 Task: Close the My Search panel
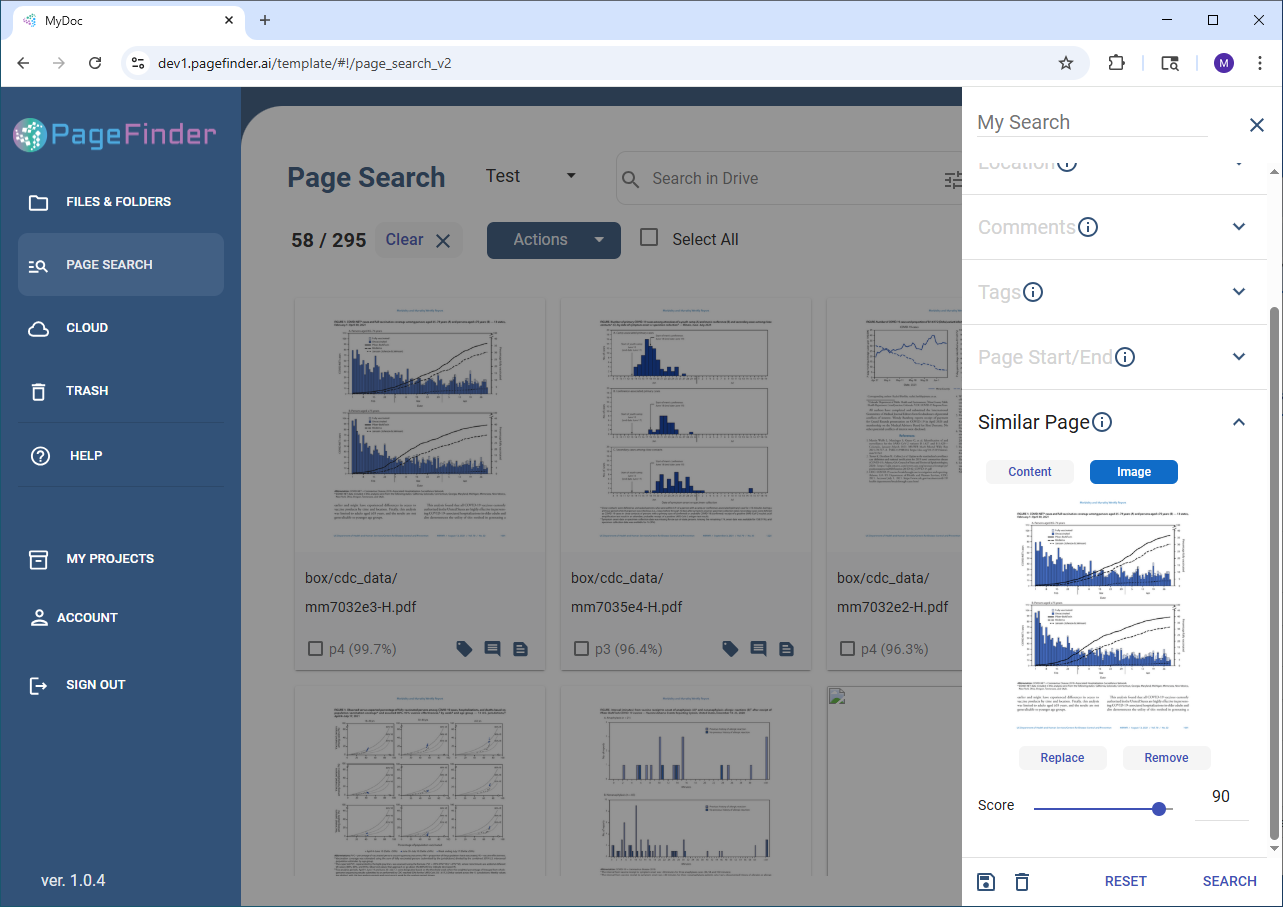[x=1257, y=125]
